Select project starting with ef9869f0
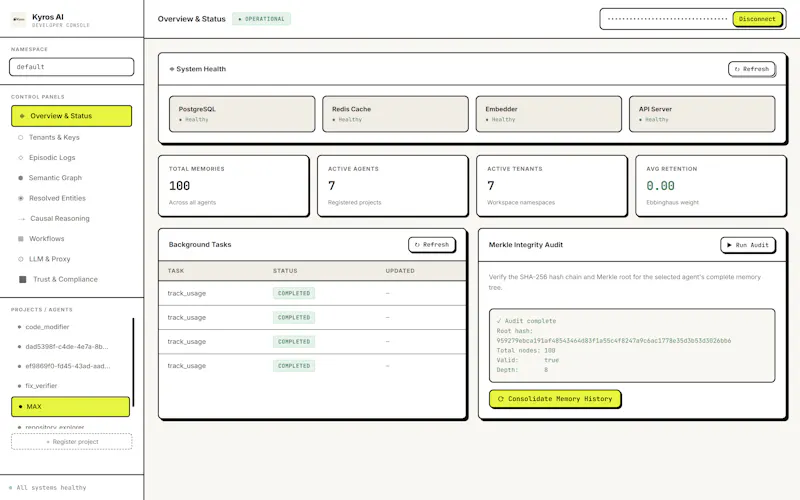Image resolution: width=800 pixels, height=500 pixels. pos(70,366)
